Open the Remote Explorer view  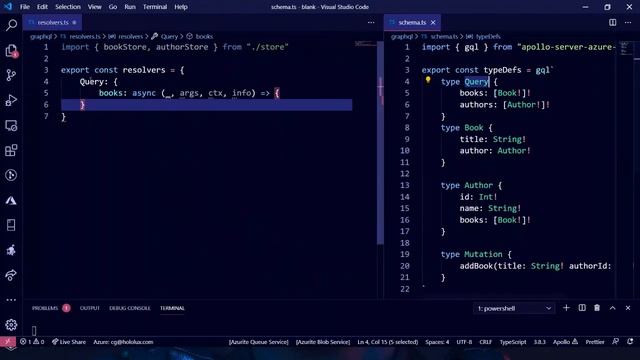click(x=11, y=125)
